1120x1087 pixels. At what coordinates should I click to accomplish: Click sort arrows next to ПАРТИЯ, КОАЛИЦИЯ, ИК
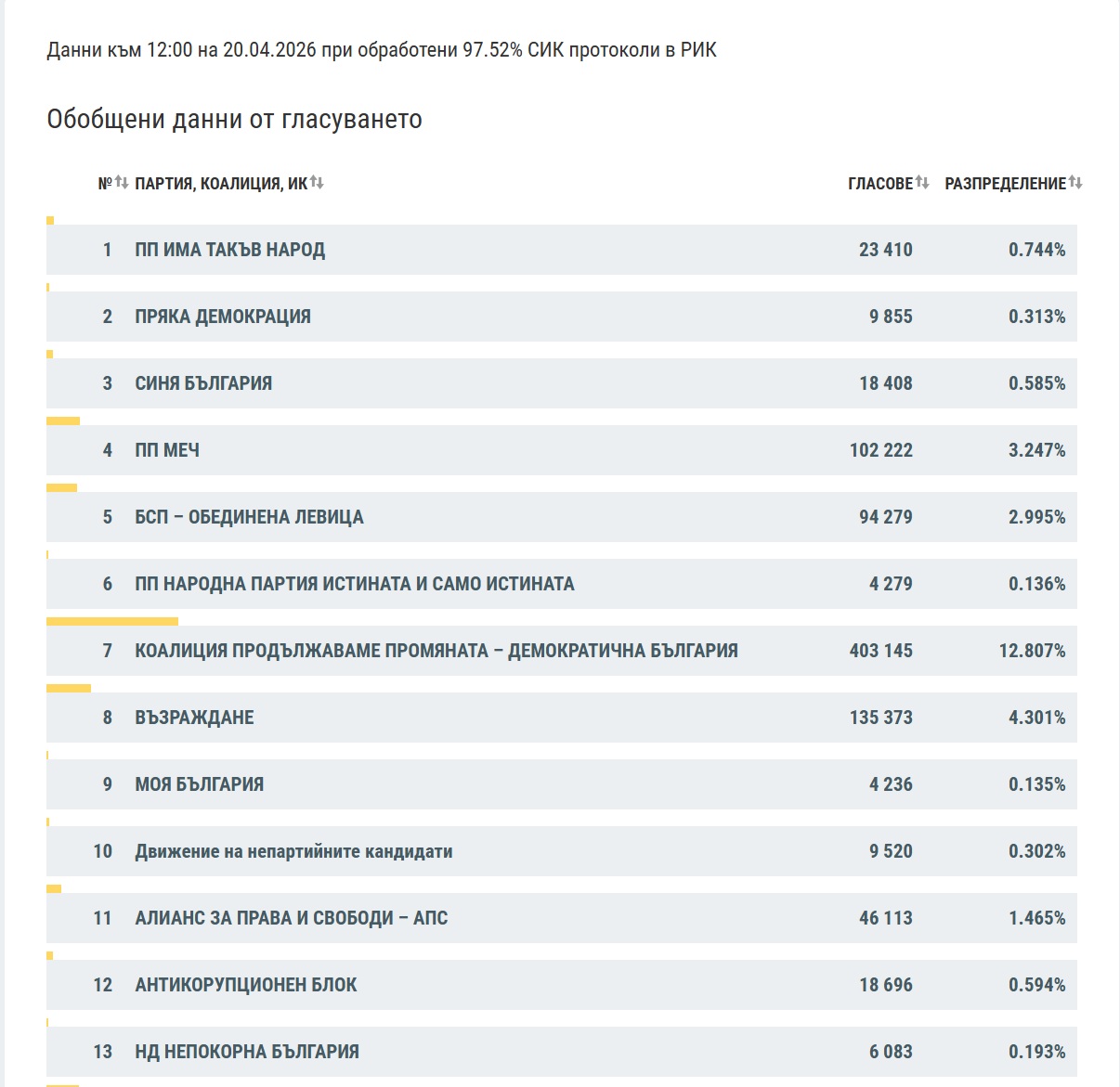click(x=317, y=183)
